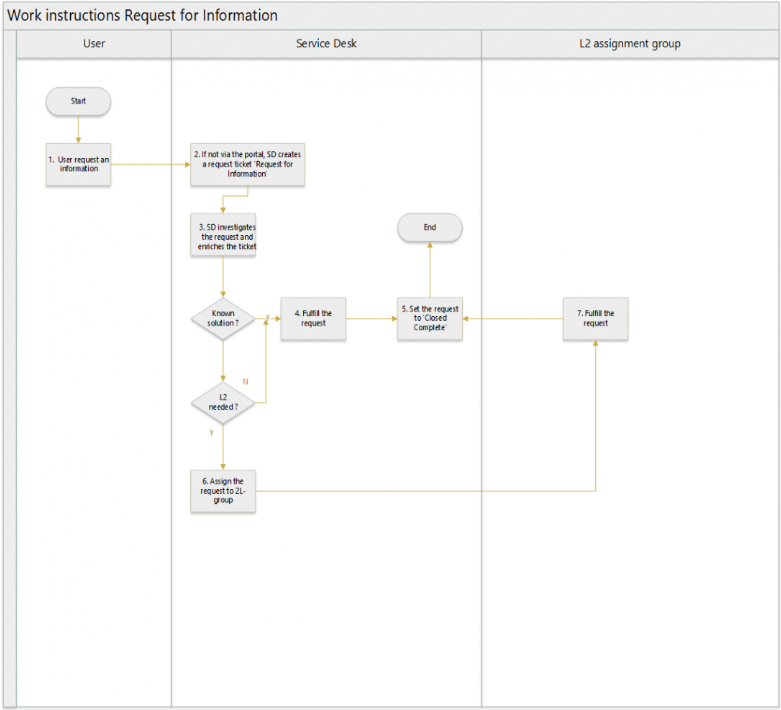Select the long connector from step 6 to step 7
The height and width of the screenshot is (710, 781).
[420, 491]
